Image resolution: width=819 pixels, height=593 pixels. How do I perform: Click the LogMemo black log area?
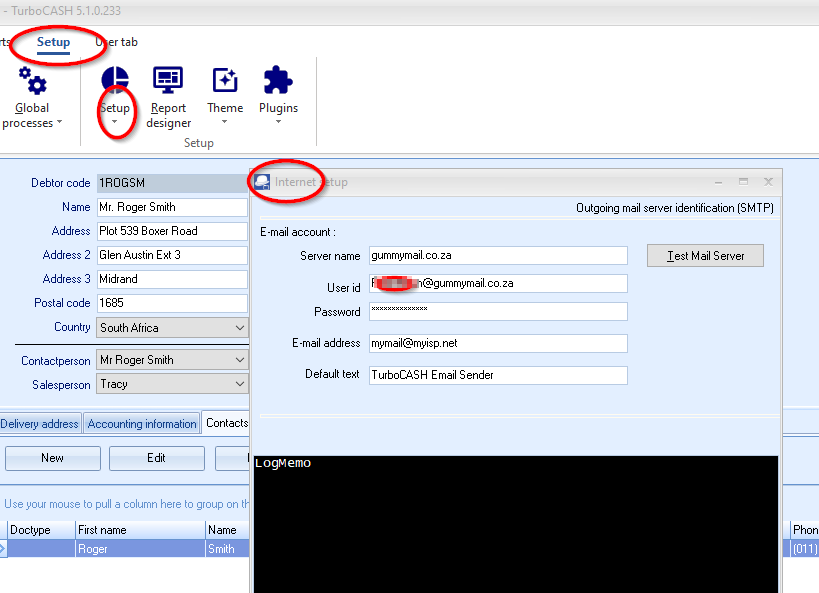point(516,524)
